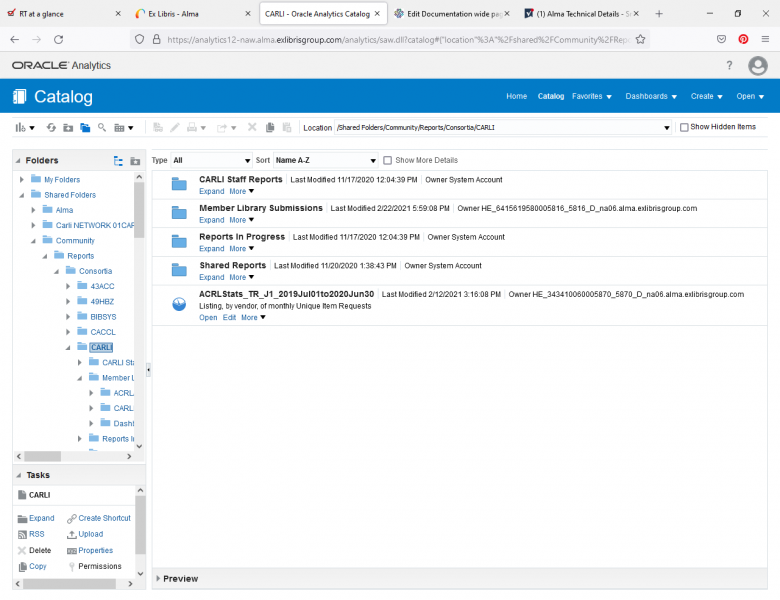Viewport: 780px width, 600px height.
Task: Click the pencil Edit toolbar icon
Action: [175, 128]
